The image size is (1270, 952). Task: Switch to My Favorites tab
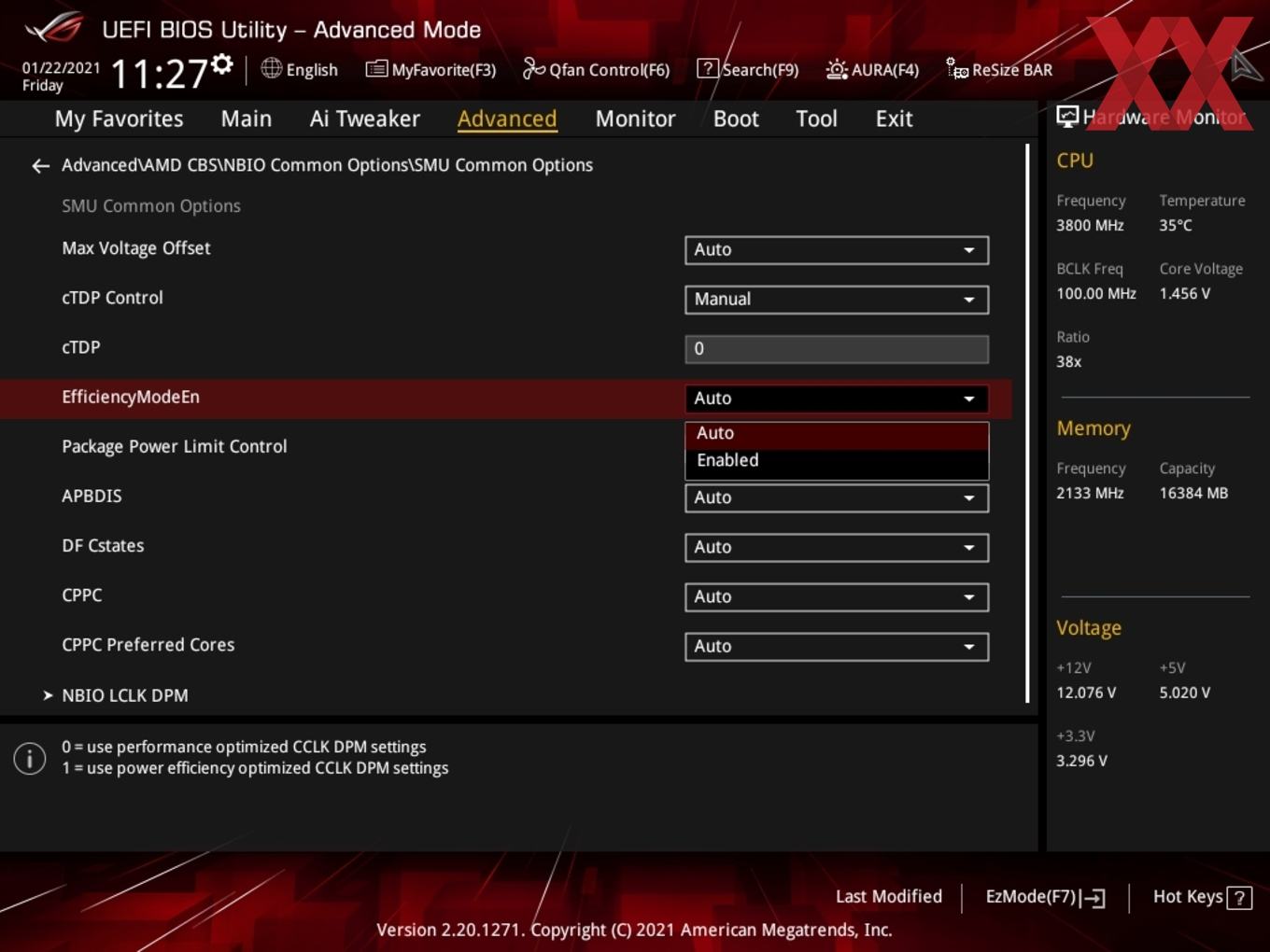119,119
